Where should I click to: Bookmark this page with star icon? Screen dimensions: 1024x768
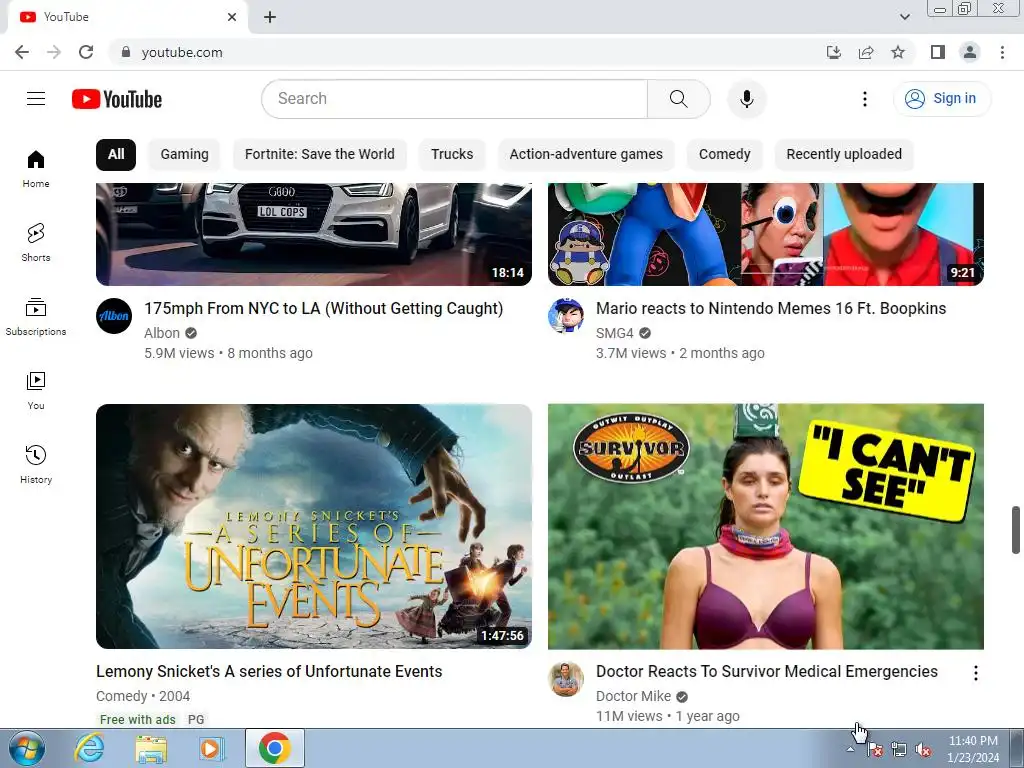click(x=898, y=52)
